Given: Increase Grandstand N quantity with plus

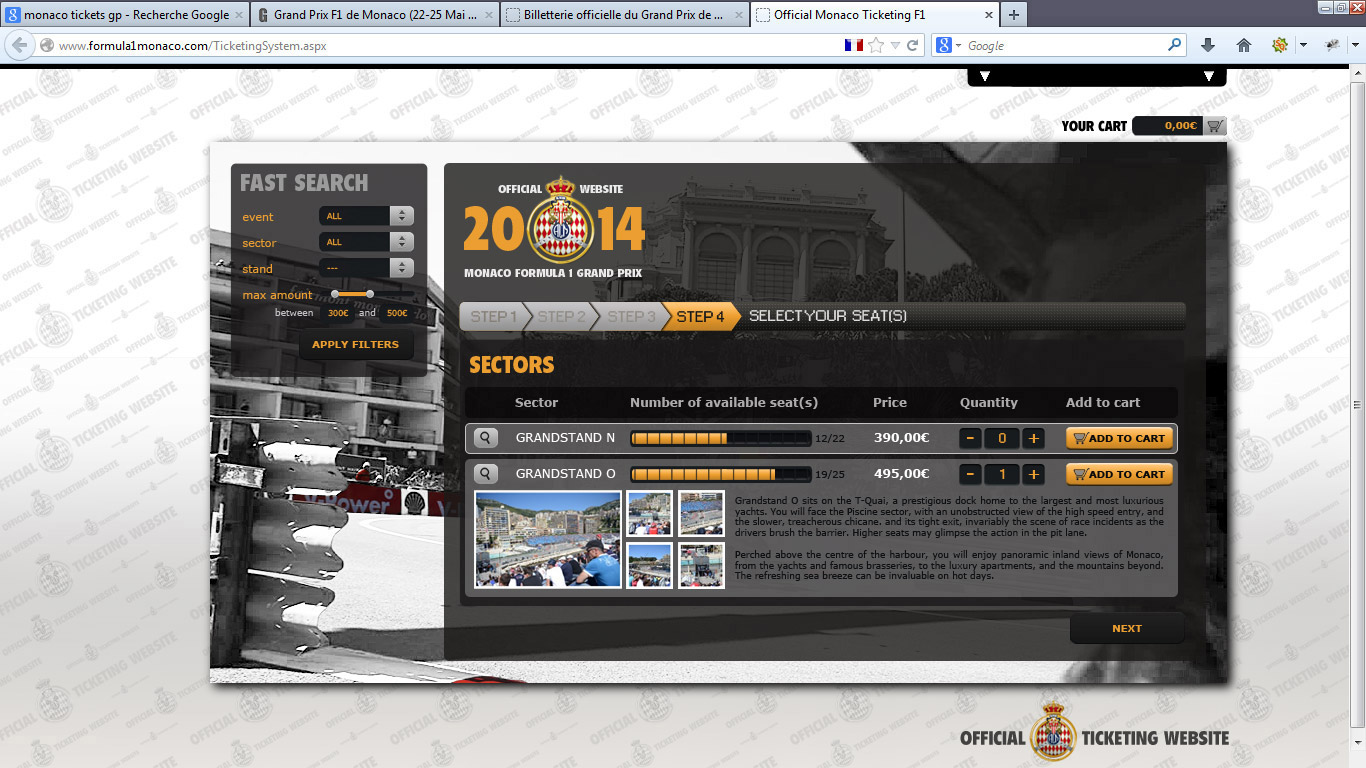Looking at the screenshot, I should 1033,438.
